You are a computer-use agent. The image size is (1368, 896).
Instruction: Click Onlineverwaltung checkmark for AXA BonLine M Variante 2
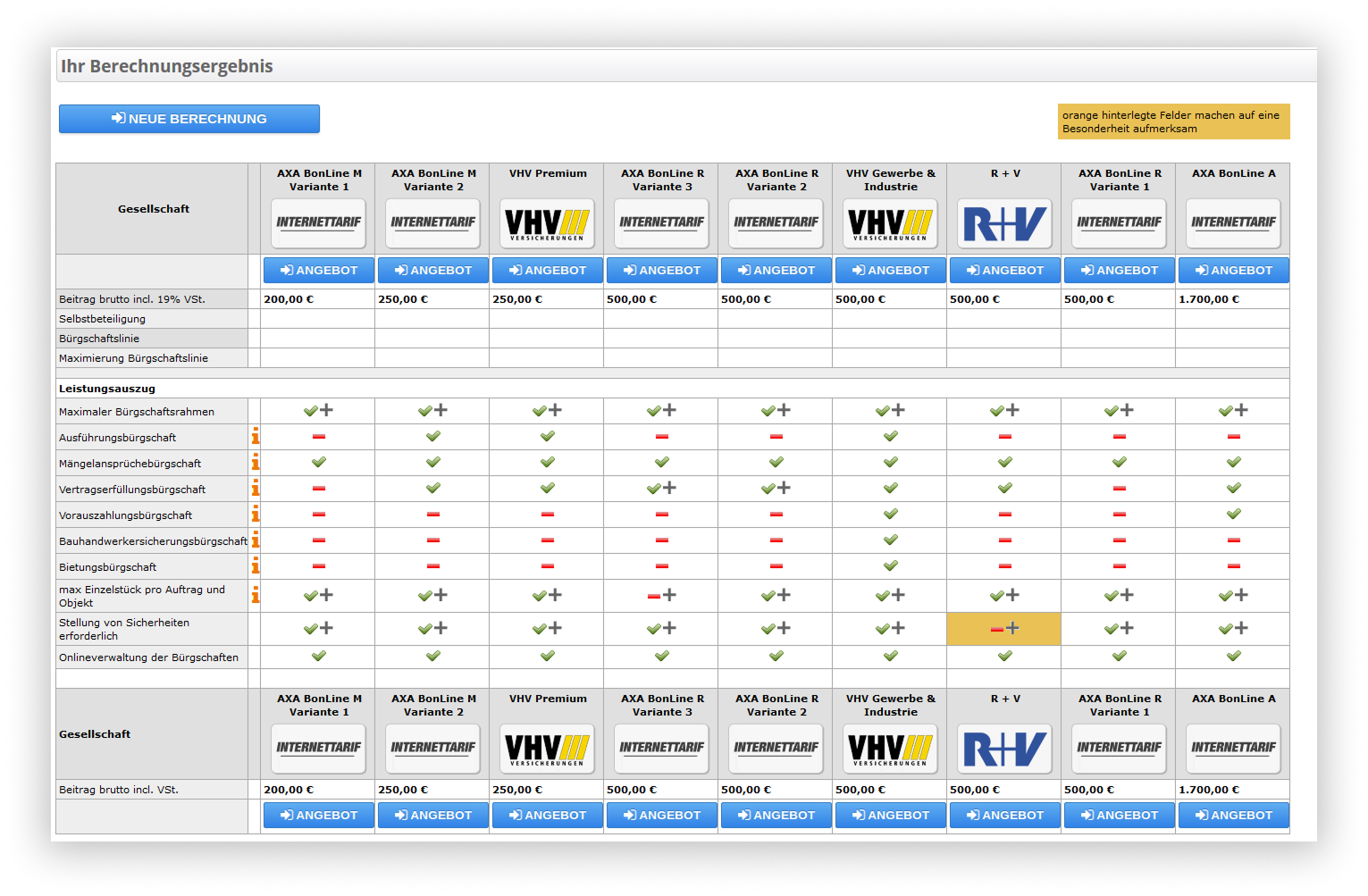tap(433, 656)
